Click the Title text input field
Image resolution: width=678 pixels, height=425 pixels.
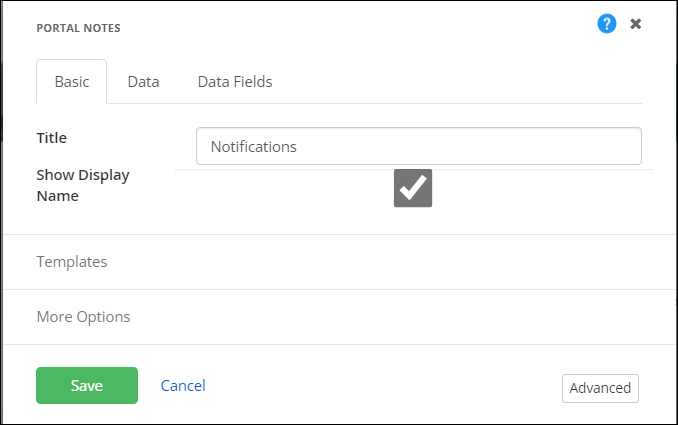[418, 146]
